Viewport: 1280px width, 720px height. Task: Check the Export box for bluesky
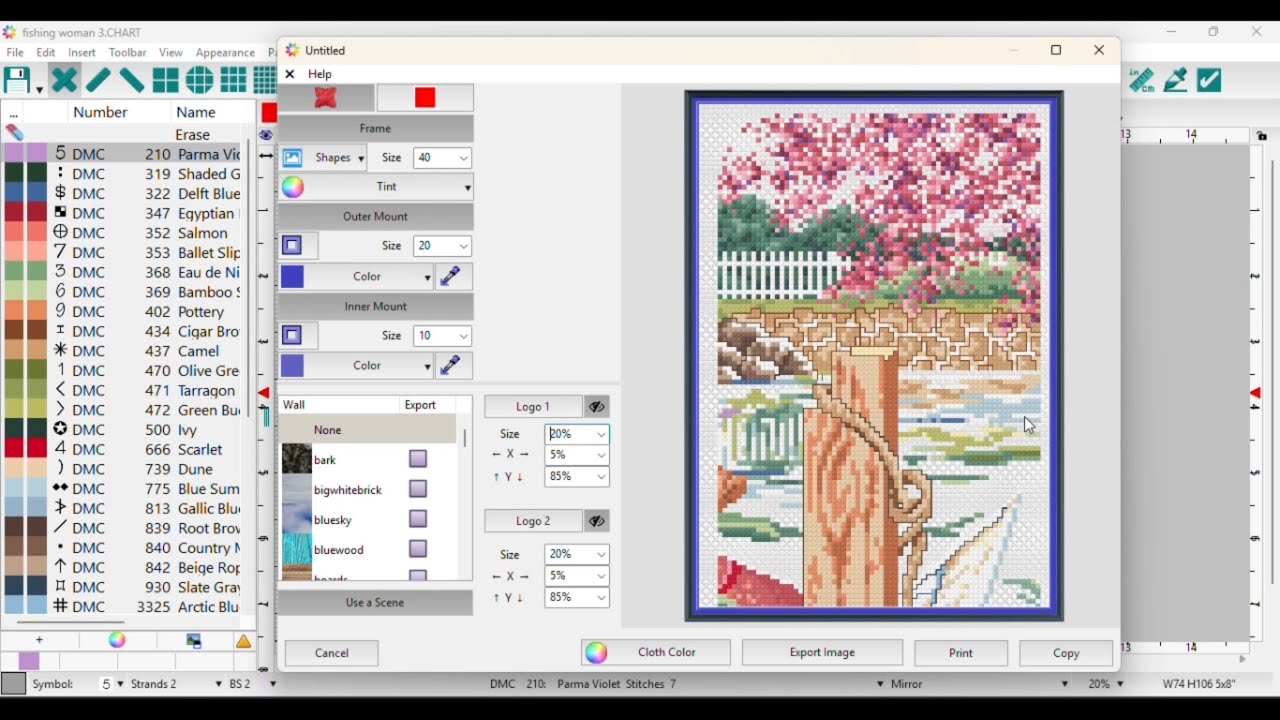click(418, 519)
